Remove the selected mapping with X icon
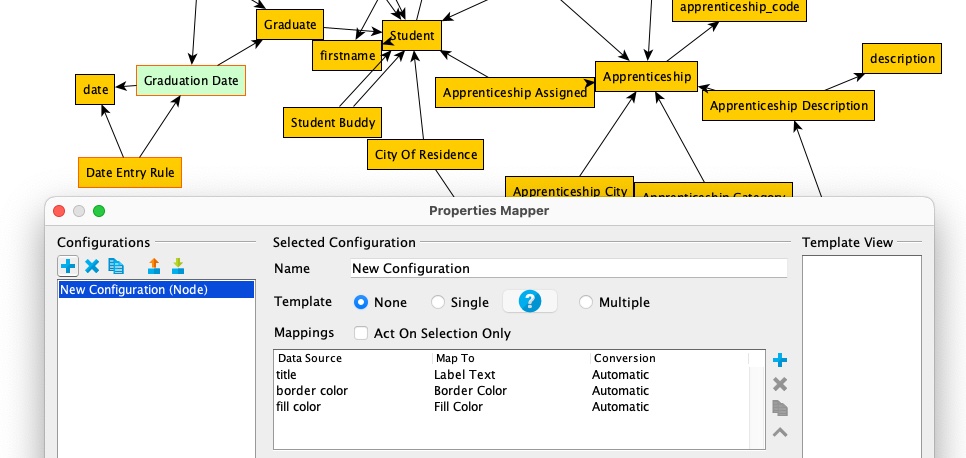 [x=781, y=384]
